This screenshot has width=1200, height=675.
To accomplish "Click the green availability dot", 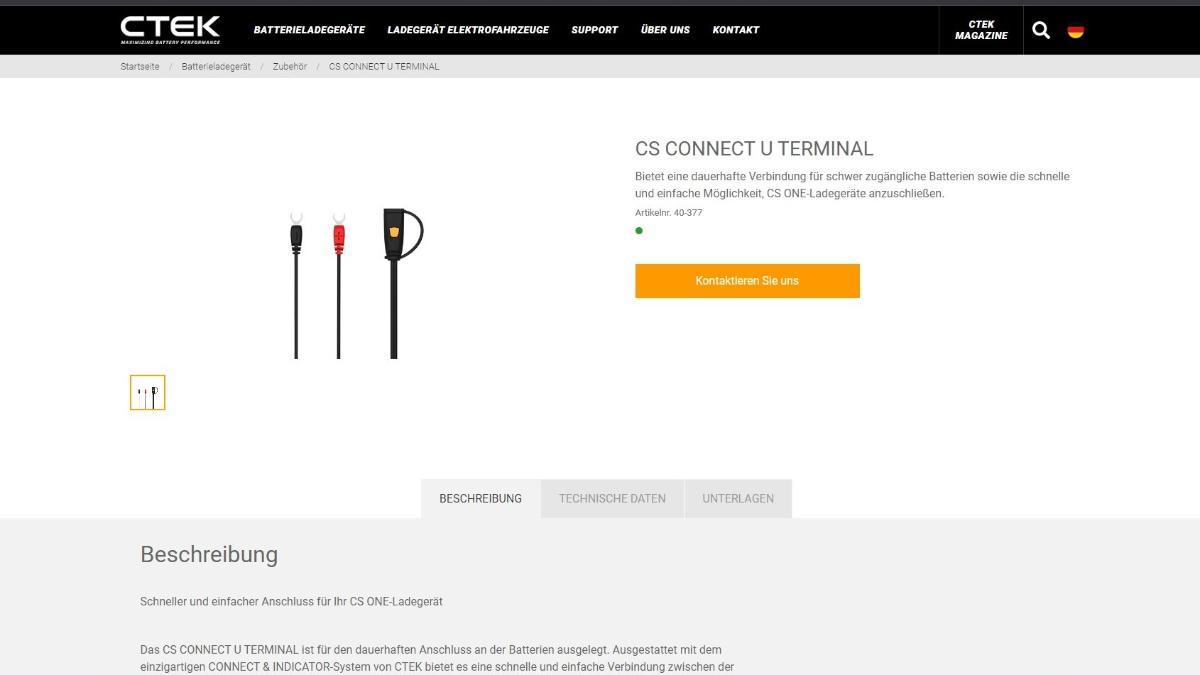I will tap(639, 231).
